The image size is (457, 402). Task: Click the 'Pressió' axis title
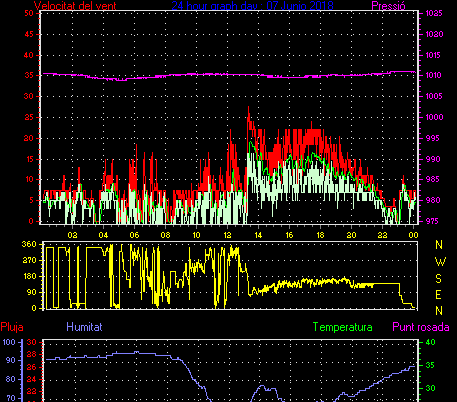388,6
